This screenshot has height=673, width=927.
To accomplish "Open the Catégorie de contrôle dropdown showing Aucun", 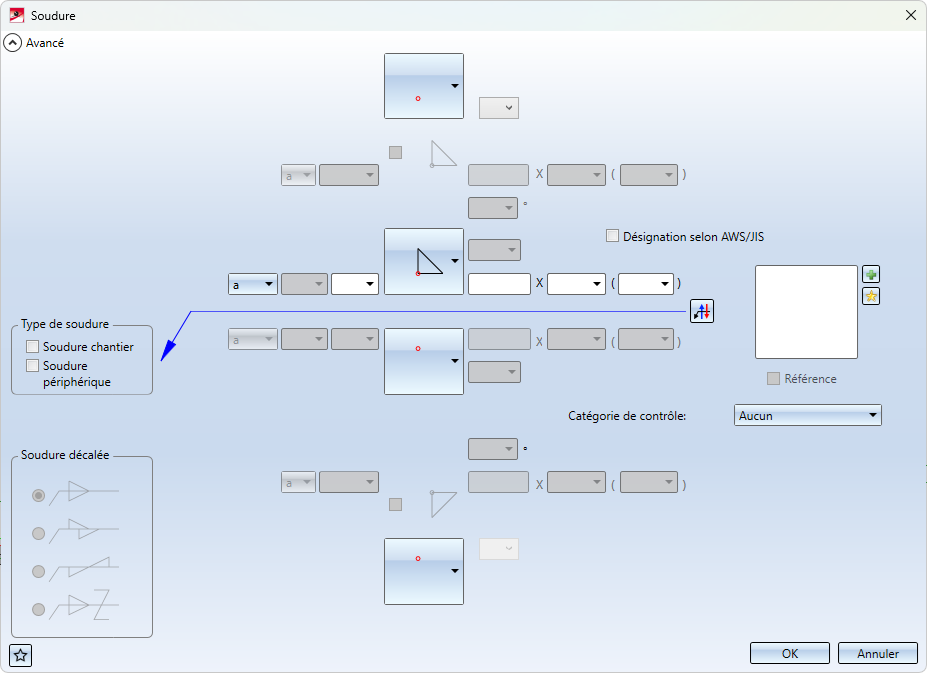I will 808,415.
